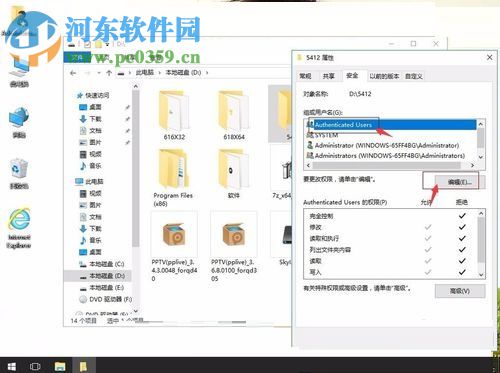Screen dimensions: 500x373
Task: Click allow checkmark for 读取和执行
Action: point(428,239)
